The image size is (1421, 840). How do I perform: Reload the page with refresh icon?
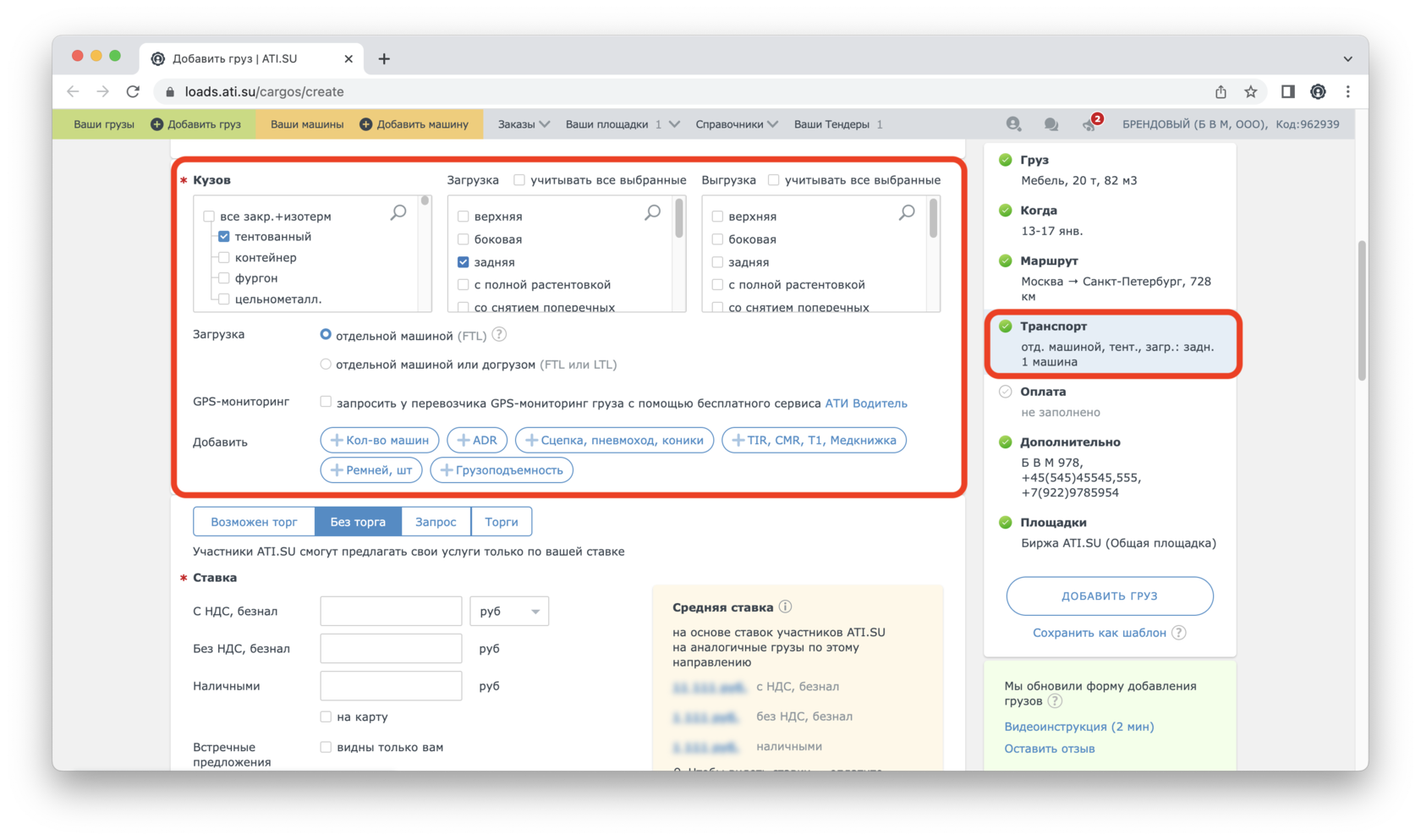[x=133, y=91]
